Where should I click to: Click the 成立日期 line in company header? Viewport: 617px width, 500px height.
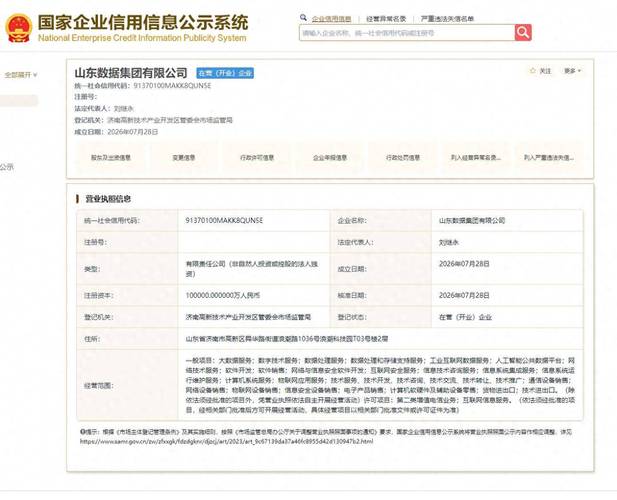116,132
